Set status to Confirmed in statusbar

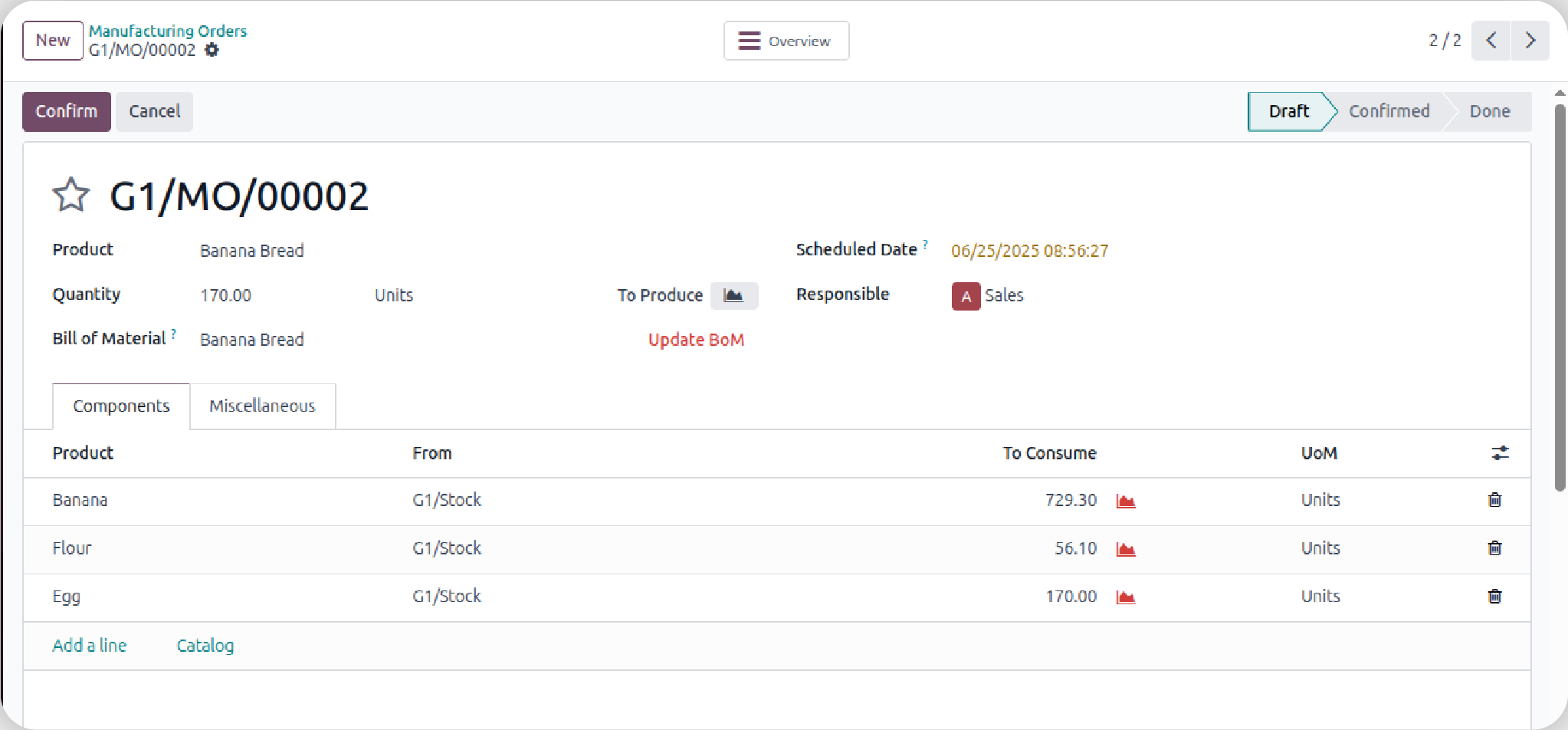point(1388,112)
